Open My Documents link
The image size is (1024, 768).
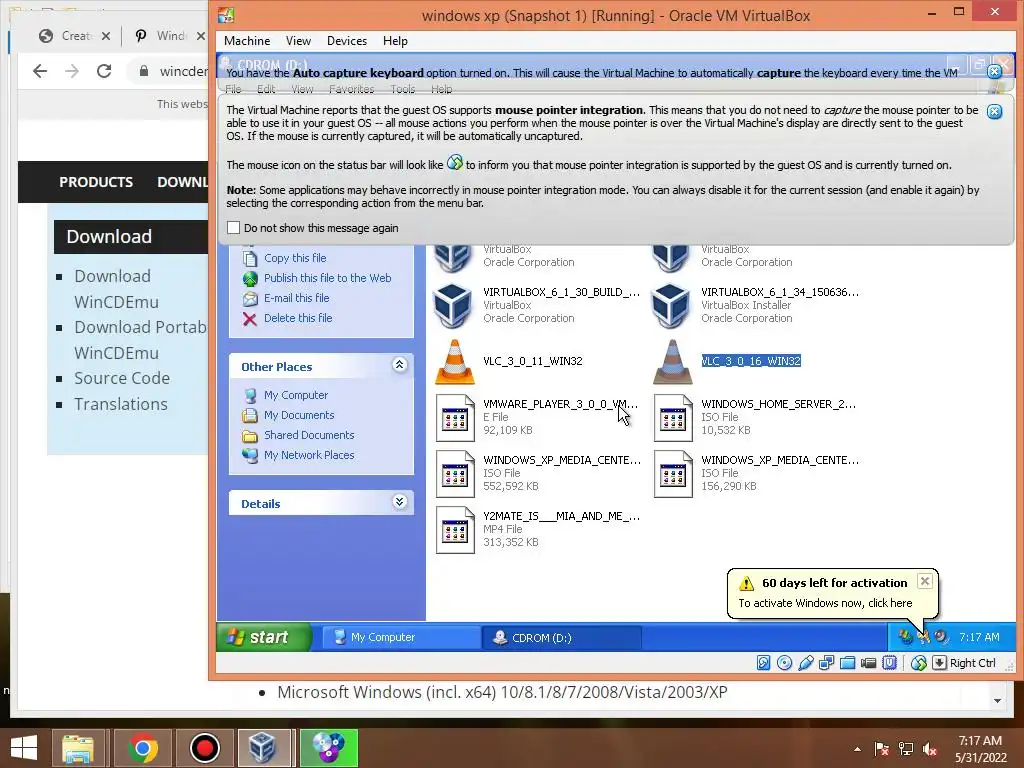299,415
